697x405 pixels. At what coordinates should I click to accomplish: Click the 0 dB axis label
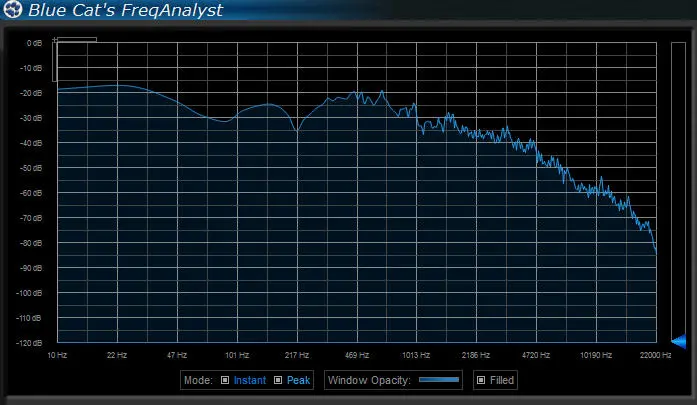(x=34, y=43)
